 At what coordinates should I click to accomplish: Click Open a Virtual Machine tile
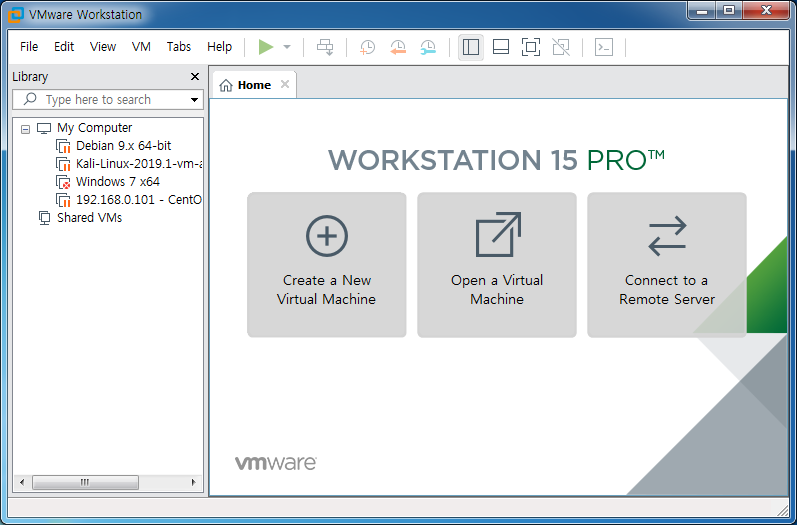497,265
